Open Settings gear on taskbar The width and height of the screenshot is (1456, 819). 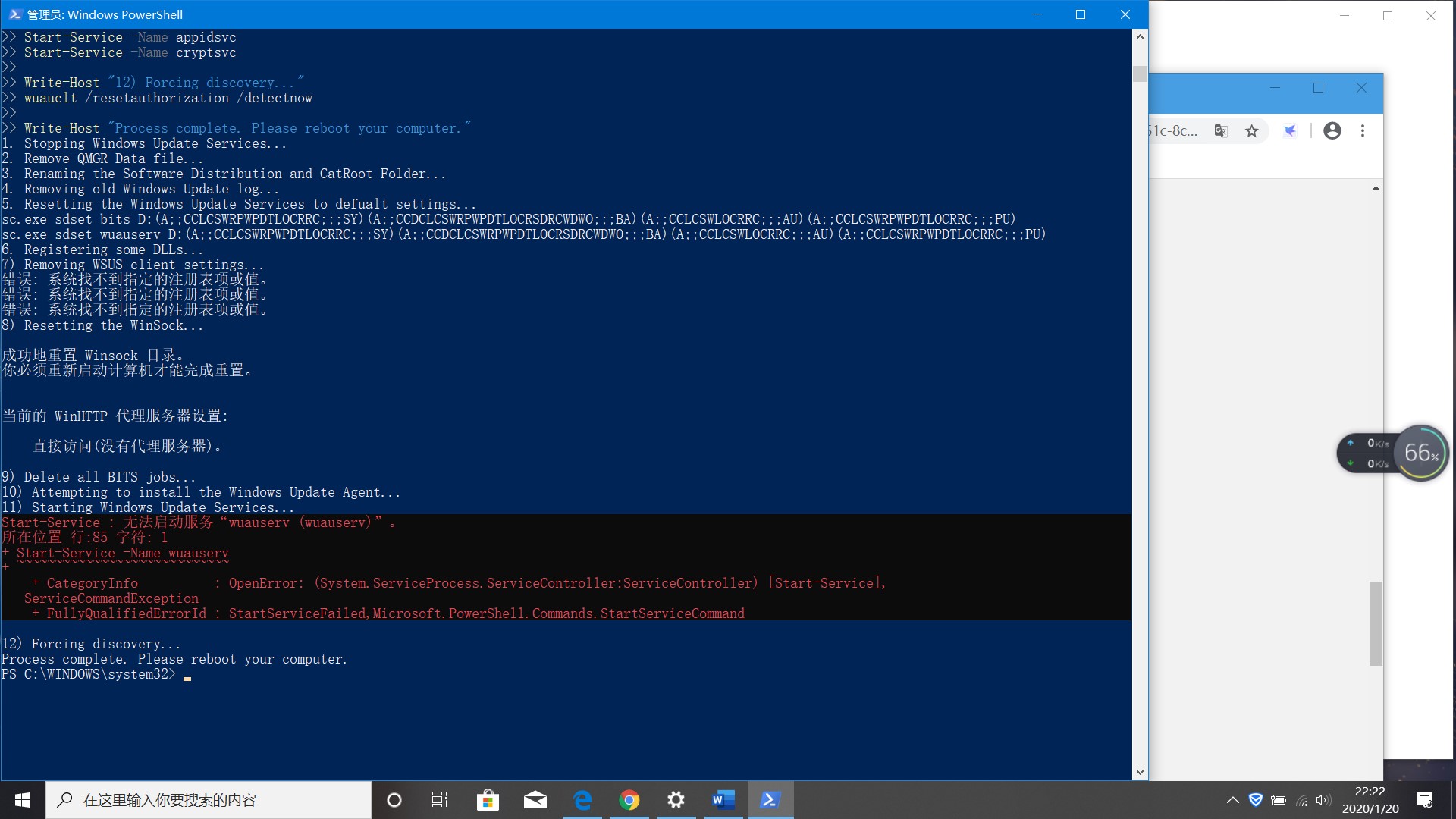point(676,800)
